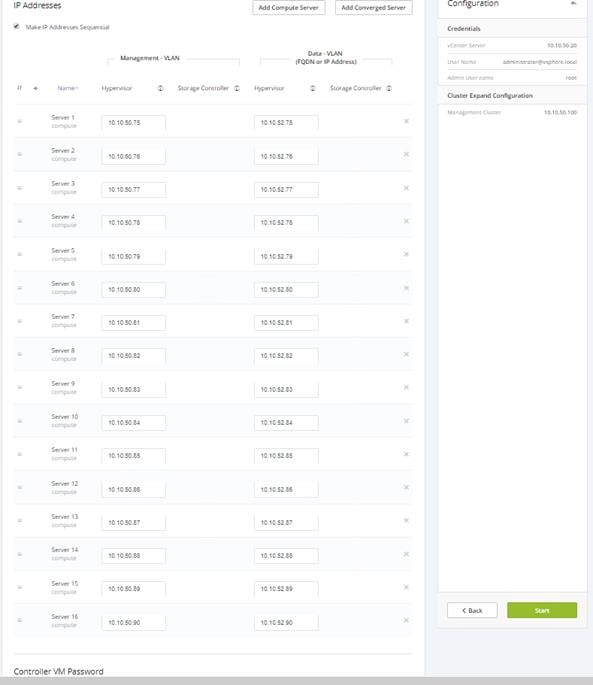Edit Server 4 management hypervisor IP field
Screen dimensions: 593x685
point(134,223)
